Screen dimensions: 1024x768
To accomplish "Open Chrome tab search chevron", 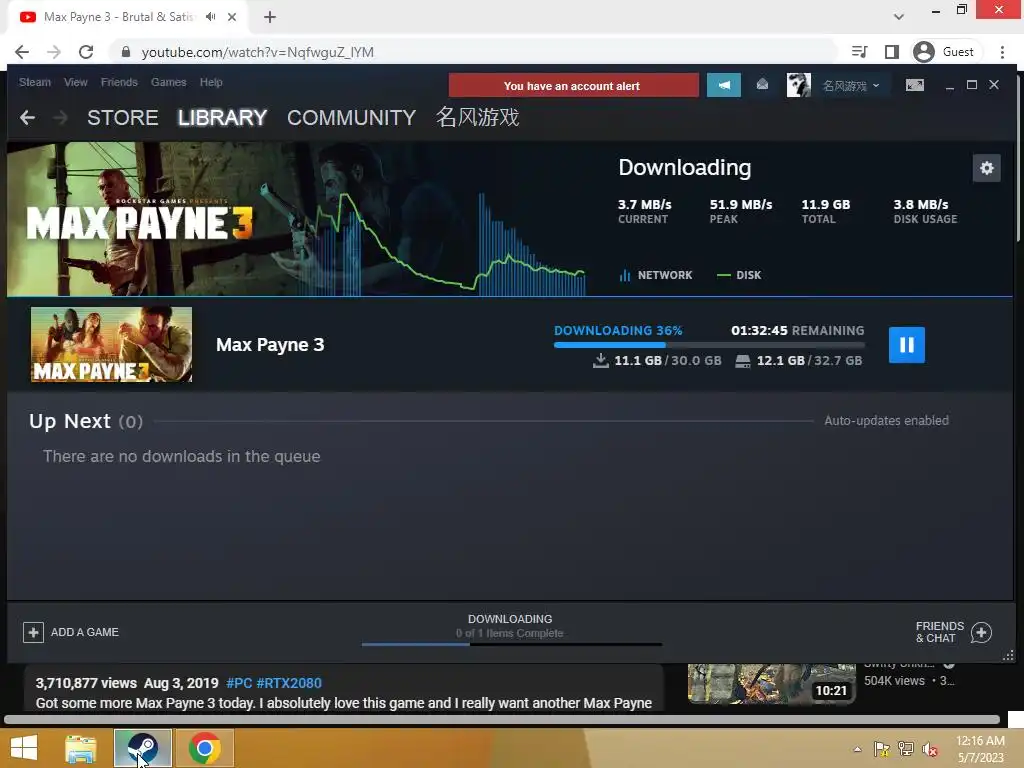I will pyautogui.click(x=899, y=17).
